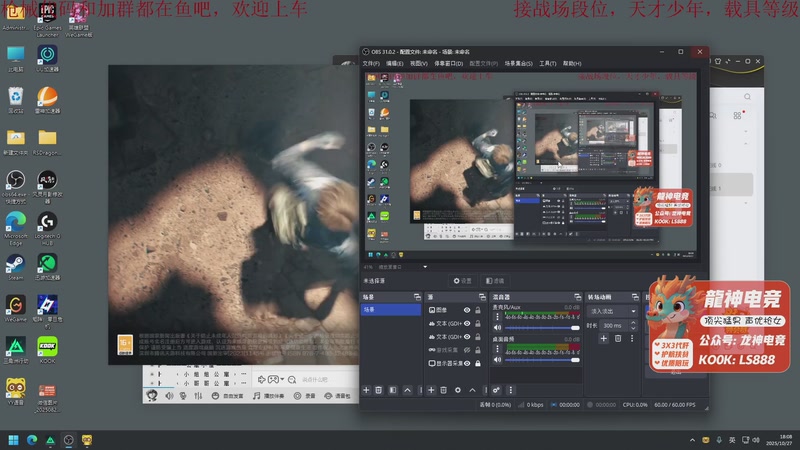Toggle lock on the first 文本 (GDI+) source
The height and width of the screenshot is (450, 800).
click(x=478, y=323)
